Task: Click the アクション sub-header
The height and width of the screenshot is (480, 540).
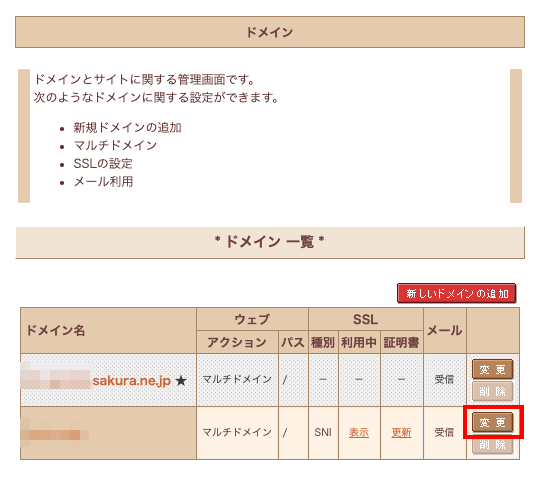Action: click(x=237, y=342)
